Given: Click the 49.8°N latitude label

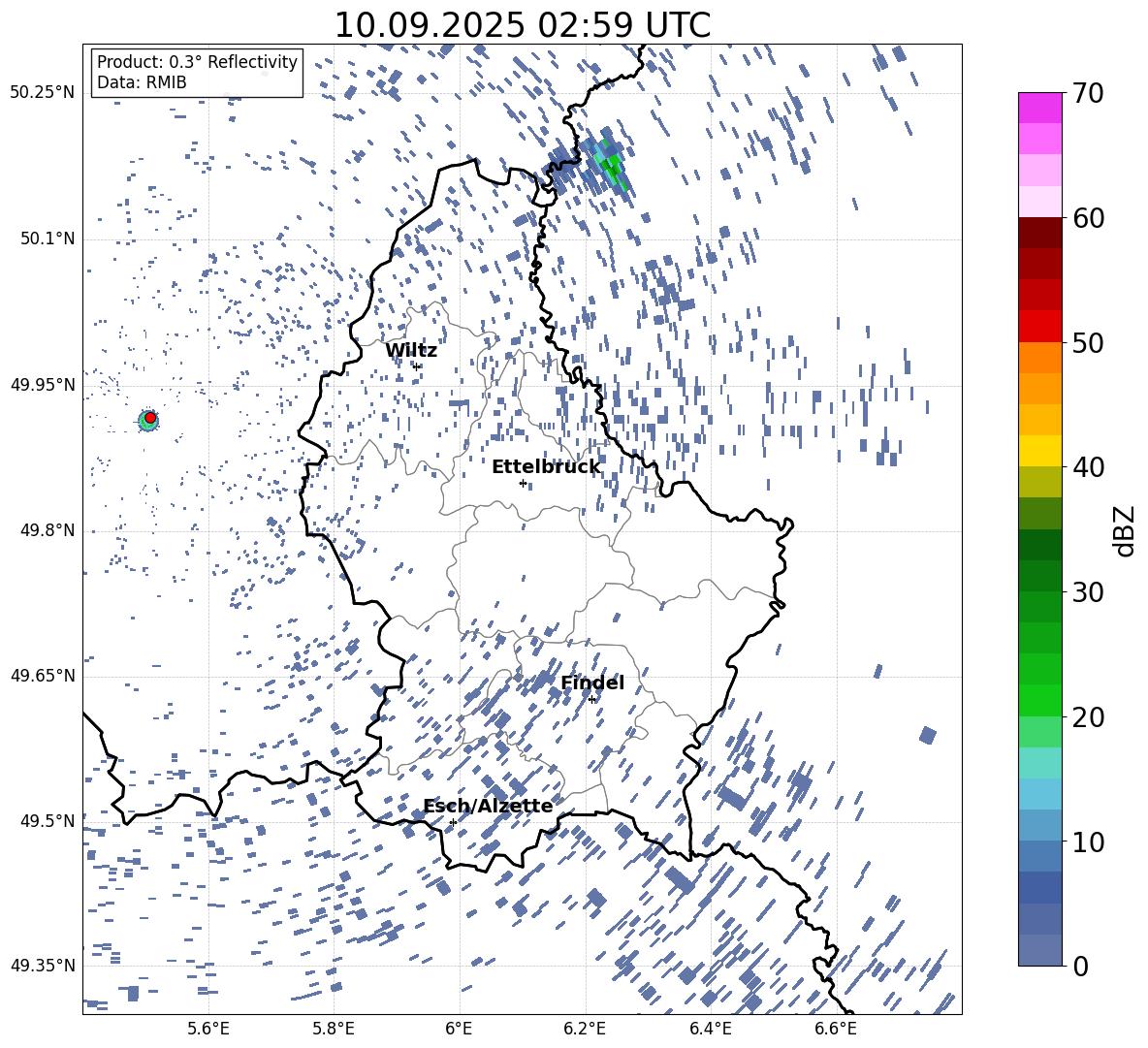Looking at the screenshot, I should click(x=47, y=530).
